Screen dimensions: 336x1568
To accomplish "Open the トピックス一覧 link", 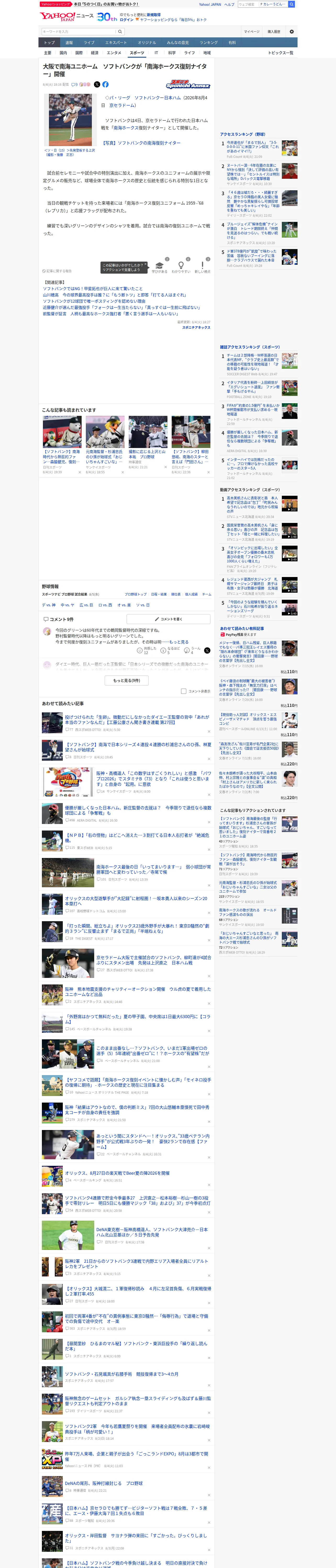I will click(281, 53).
